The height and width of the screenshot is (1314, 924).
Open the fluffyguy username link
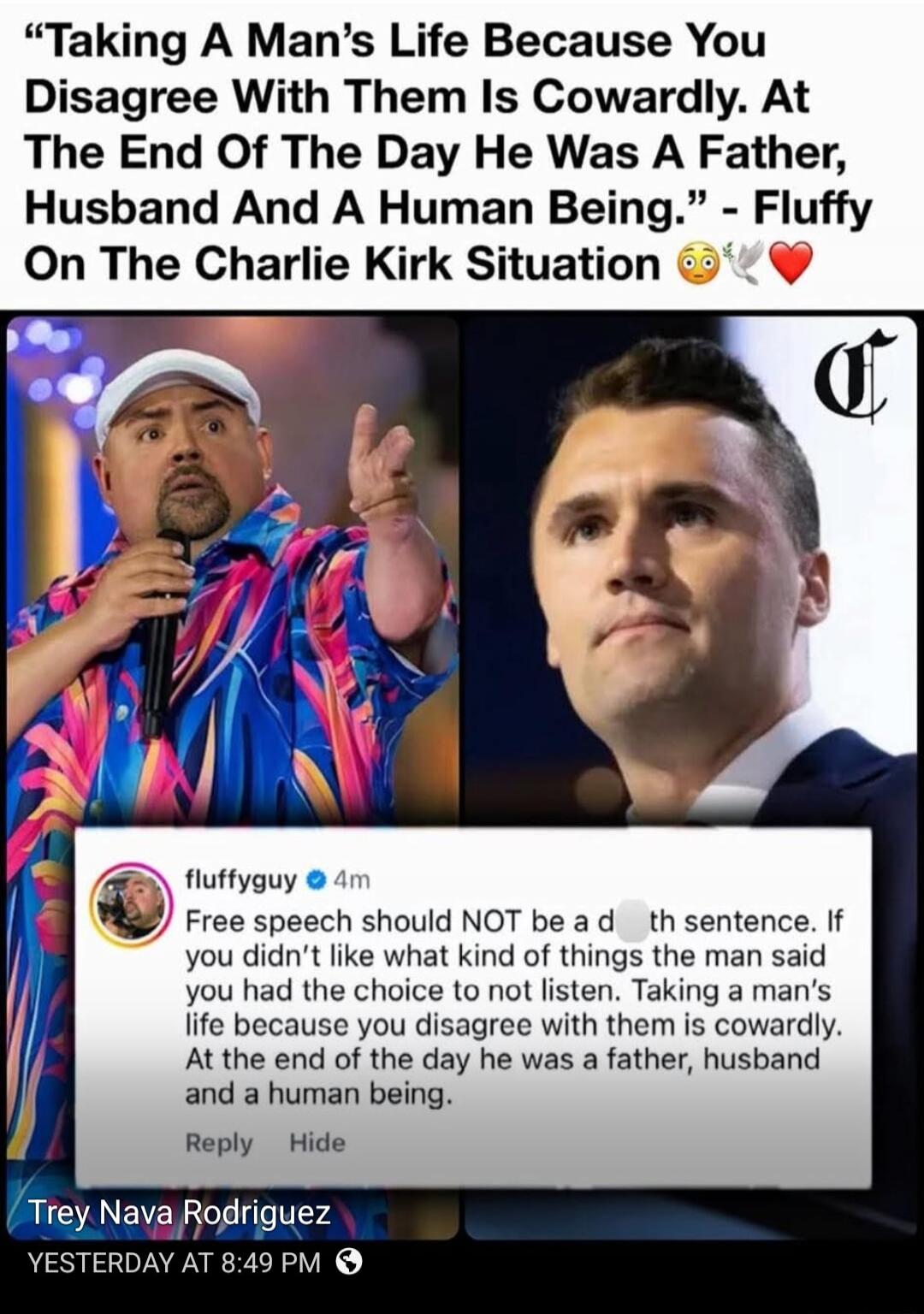coord(241,879)
